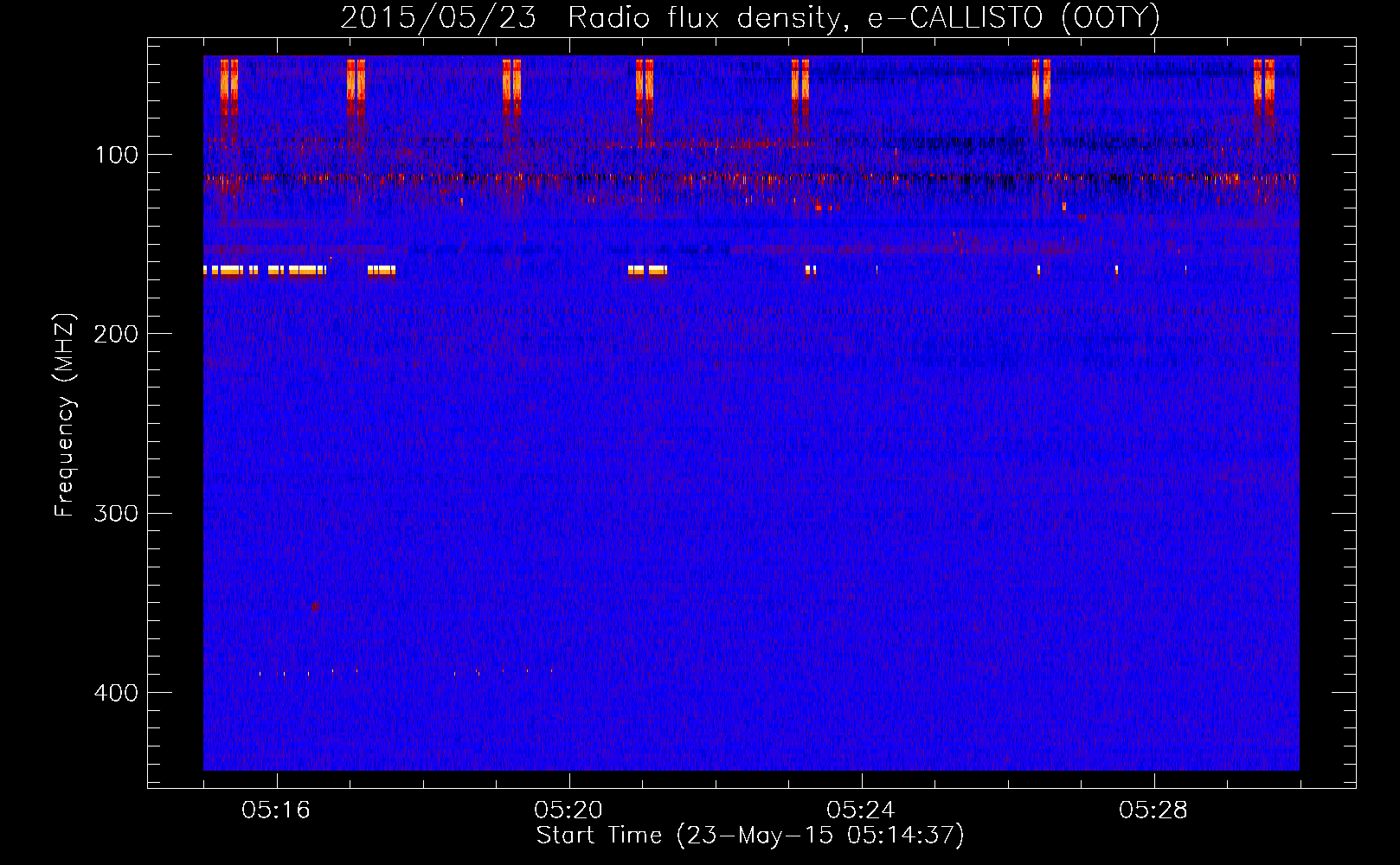This screenshot has height=865, width=1400.
Task: Click the 05:28 time tick label
Action: 1153,811
